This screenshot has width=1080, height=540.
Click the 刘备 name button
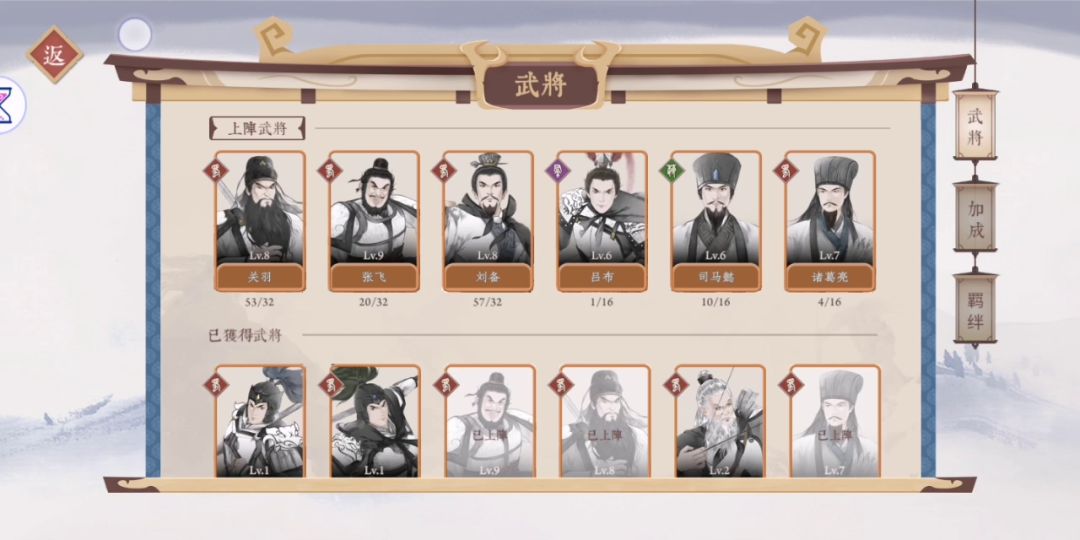pyautogui.click(x=488, y=277)
